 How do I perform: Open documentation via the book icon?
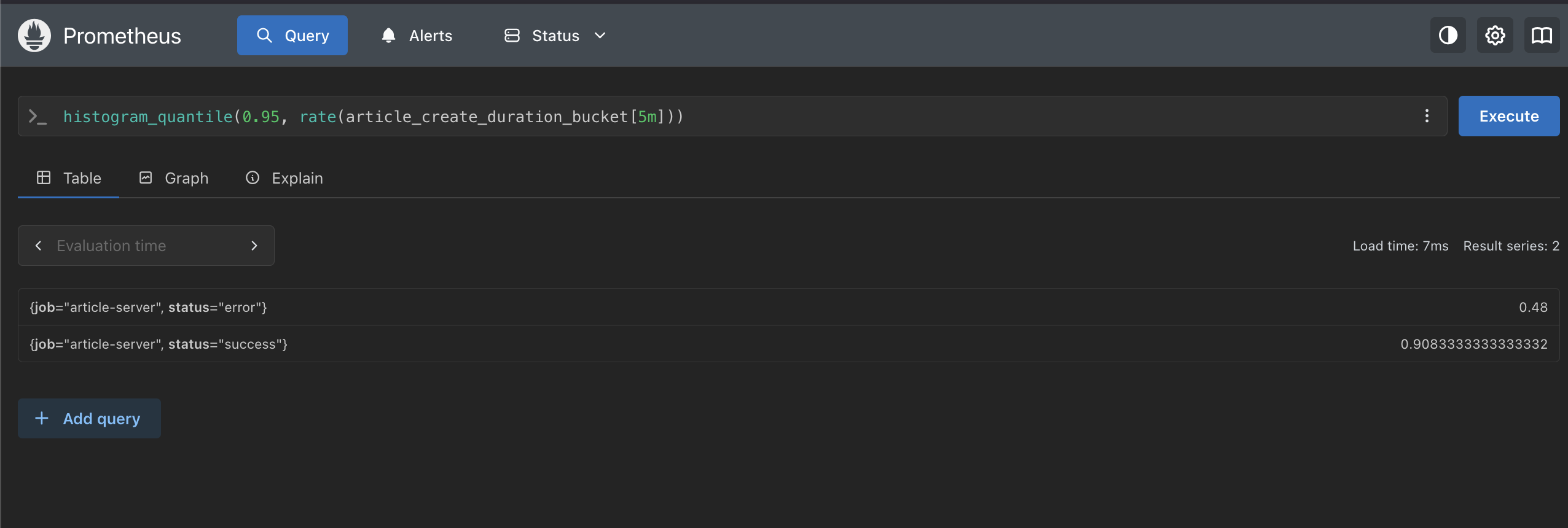pos(1542,36)
